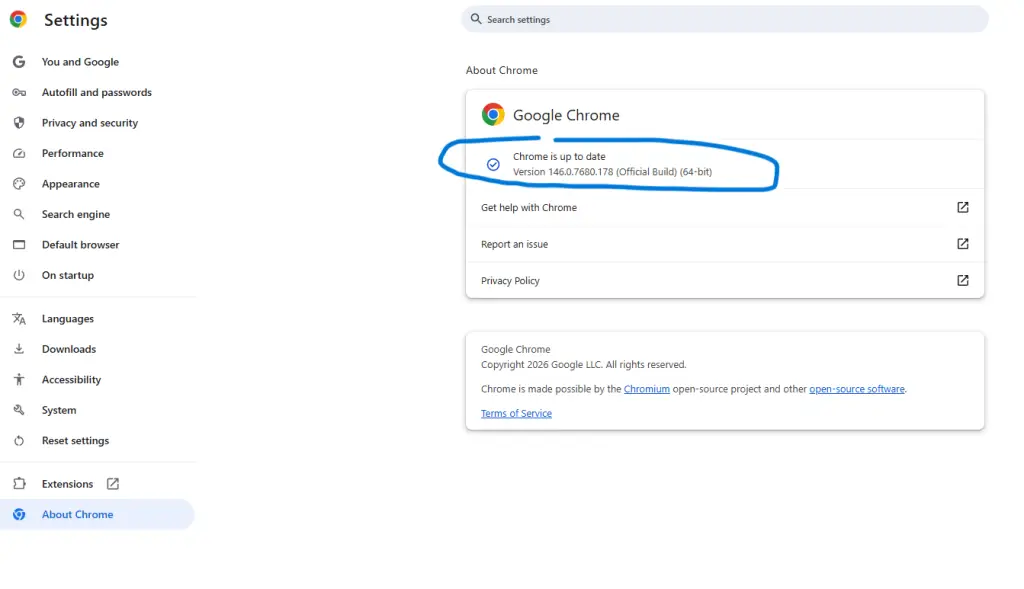Click the blue checkmark update status icon
The image size is (1024, 589).
click(x=493, y=165)
